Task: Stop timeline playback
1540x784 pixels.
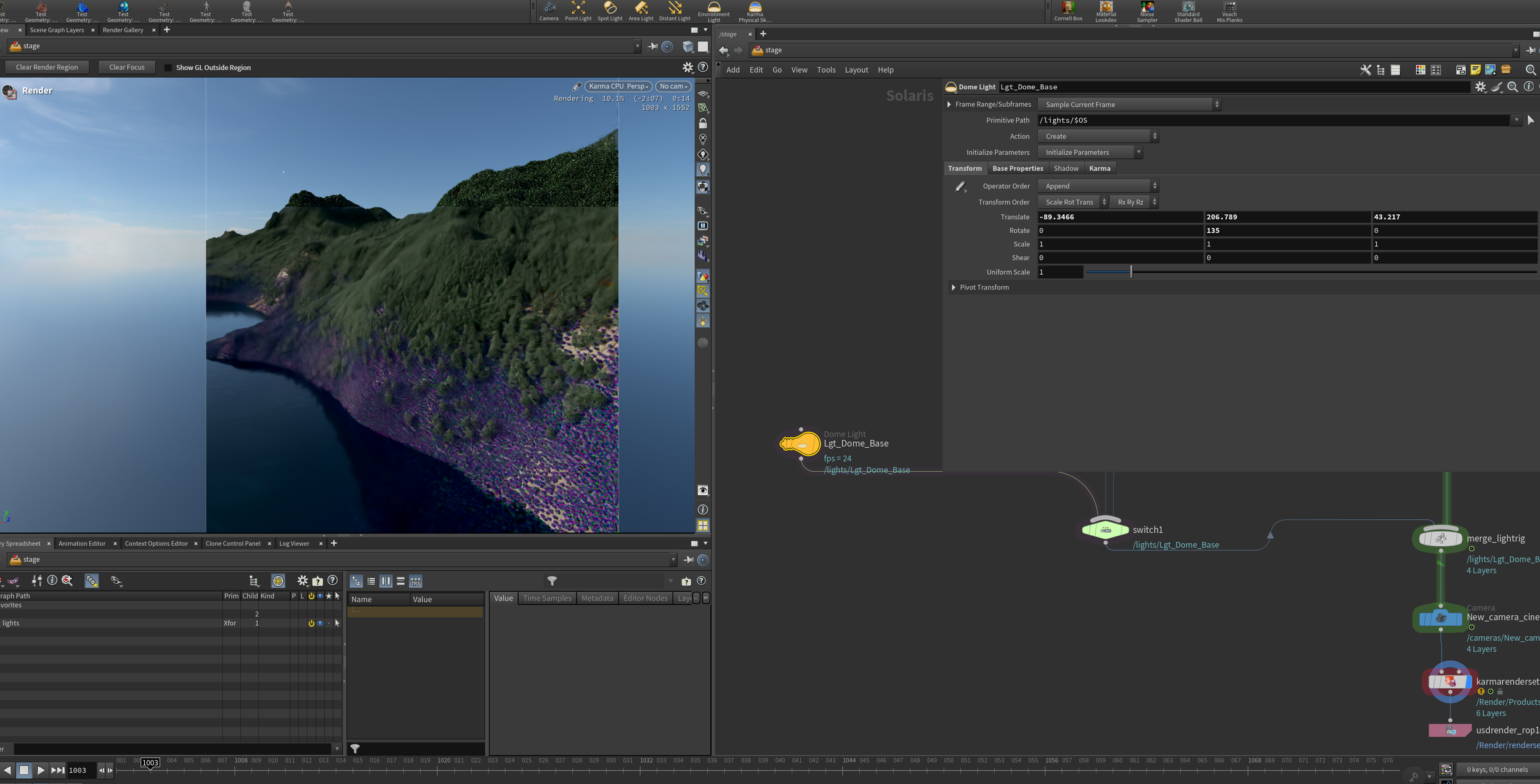Action: 23,770
